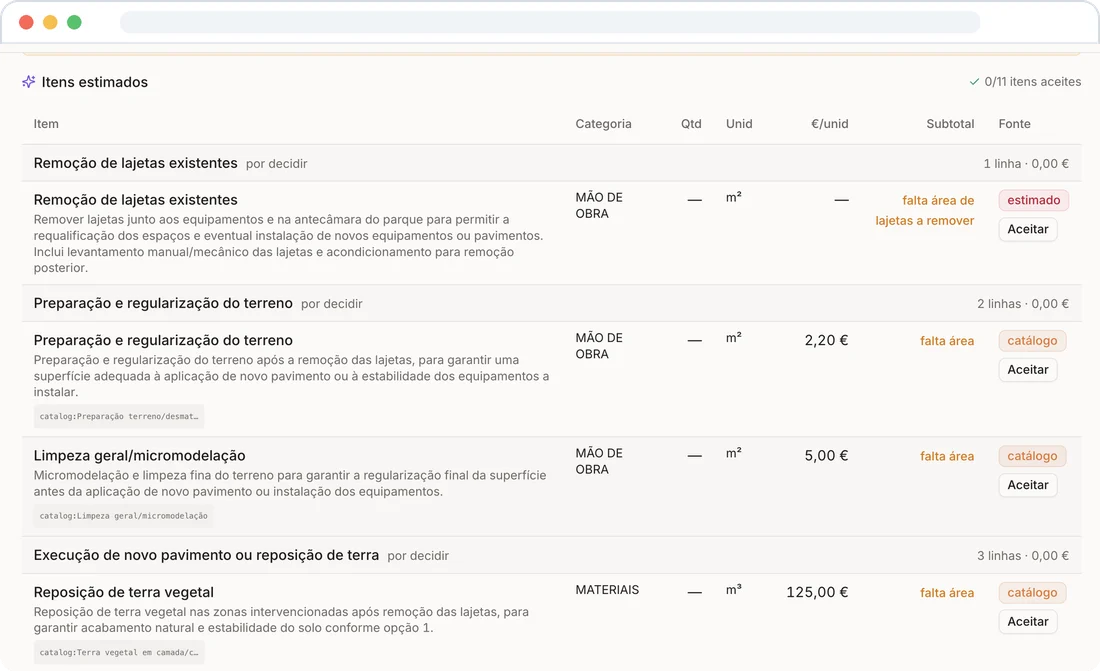This screenshot has width=1100, height=671.
Task: Click por decidir beside Execução de novo pavimento
Action: click(418, 556)
